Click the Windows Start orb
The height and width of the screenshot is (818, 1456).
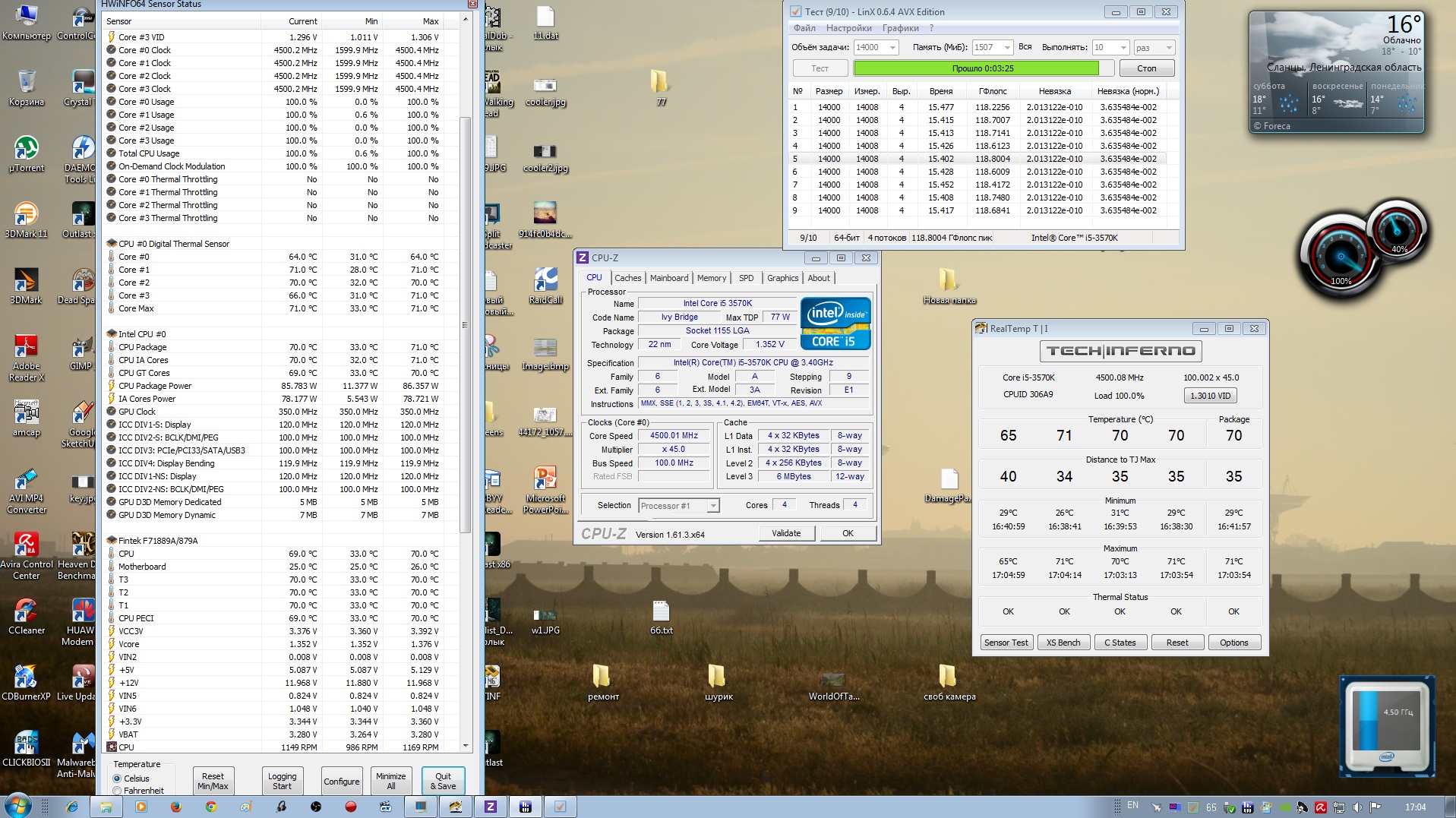point(18,805)
